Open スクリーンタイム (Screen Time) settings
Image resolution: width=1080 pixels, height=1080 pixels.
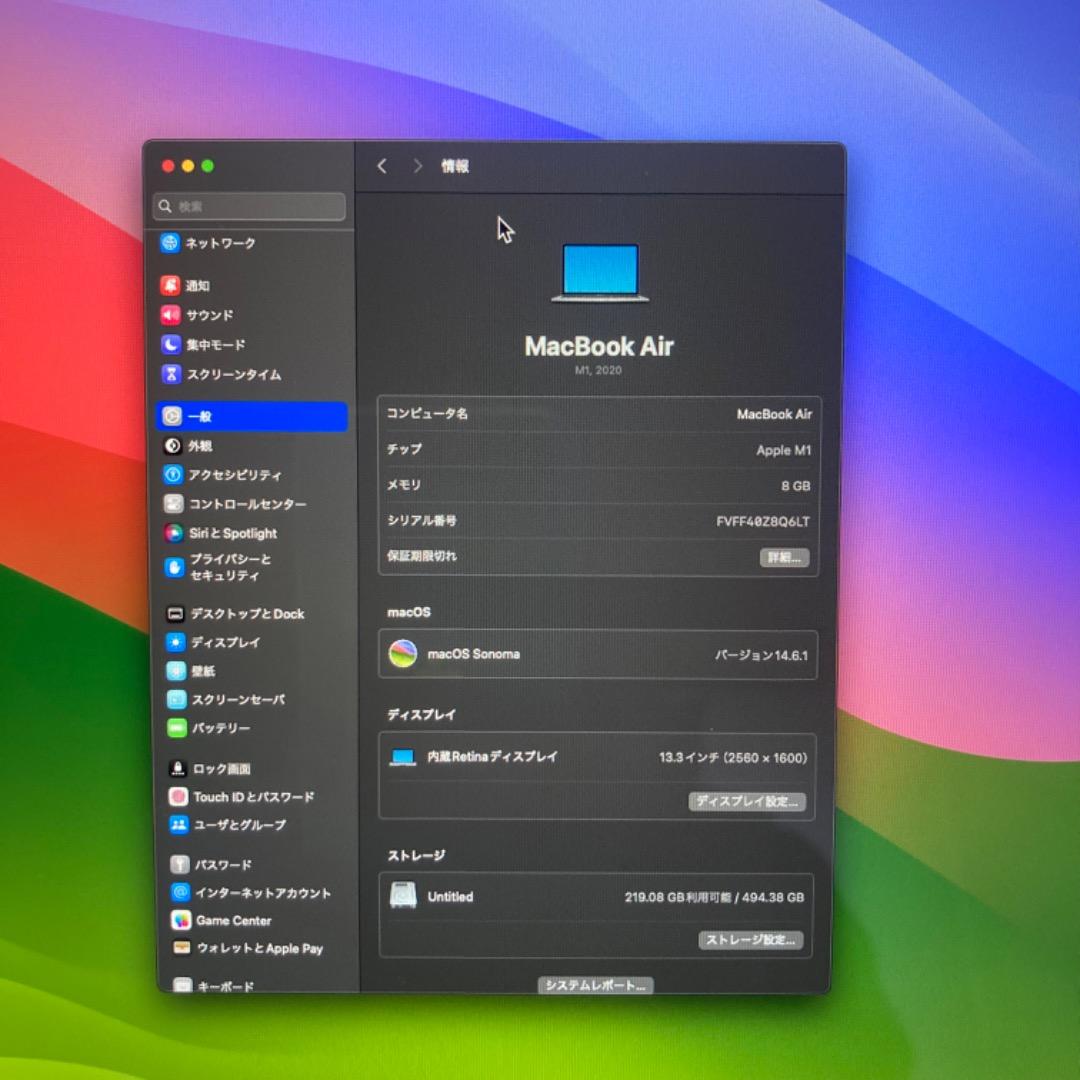click(x=170, y=374)
